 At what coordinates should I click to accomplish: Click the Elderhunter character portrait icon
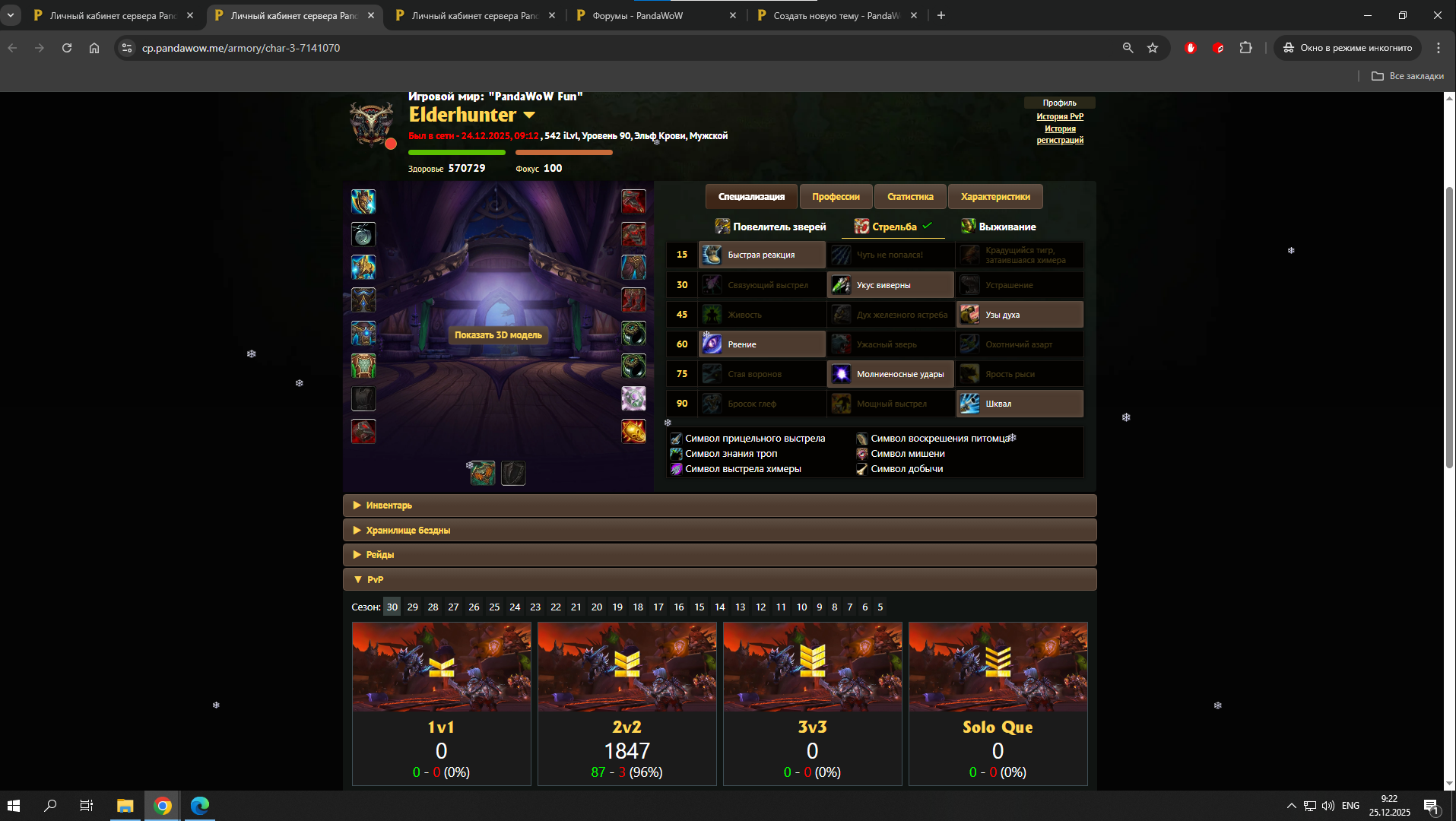371,123
